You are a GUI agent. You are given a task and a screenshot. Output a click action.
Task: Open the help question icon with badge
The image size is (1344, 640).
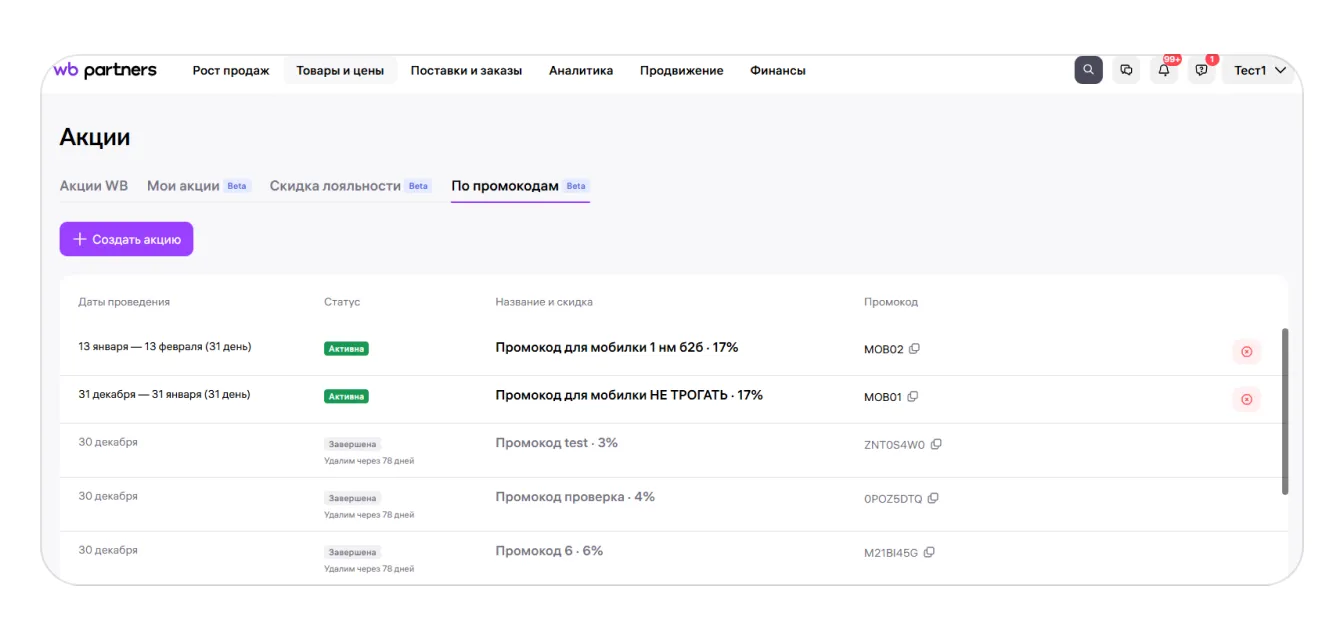click(x=1201, y=70)
